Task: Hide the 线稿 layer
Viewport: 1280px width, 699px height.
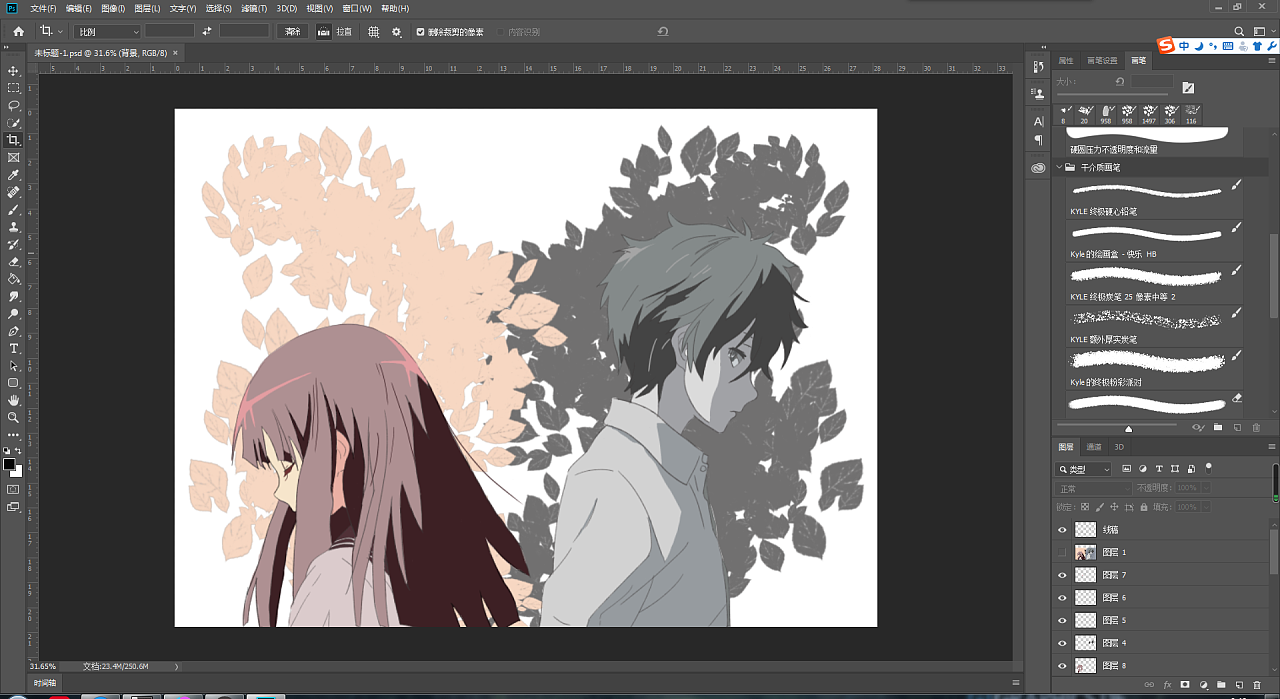Action: coord(1063,529)
